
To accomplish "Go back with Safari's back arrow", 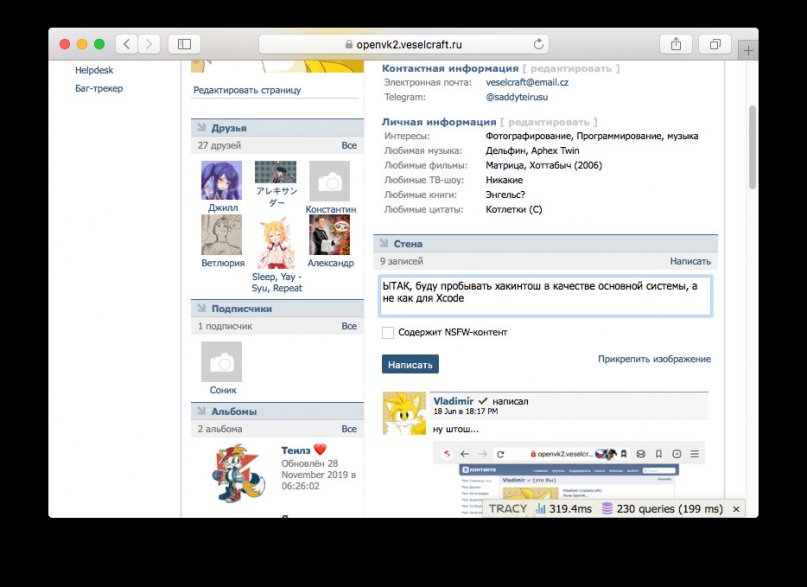I will pos(127,44).
